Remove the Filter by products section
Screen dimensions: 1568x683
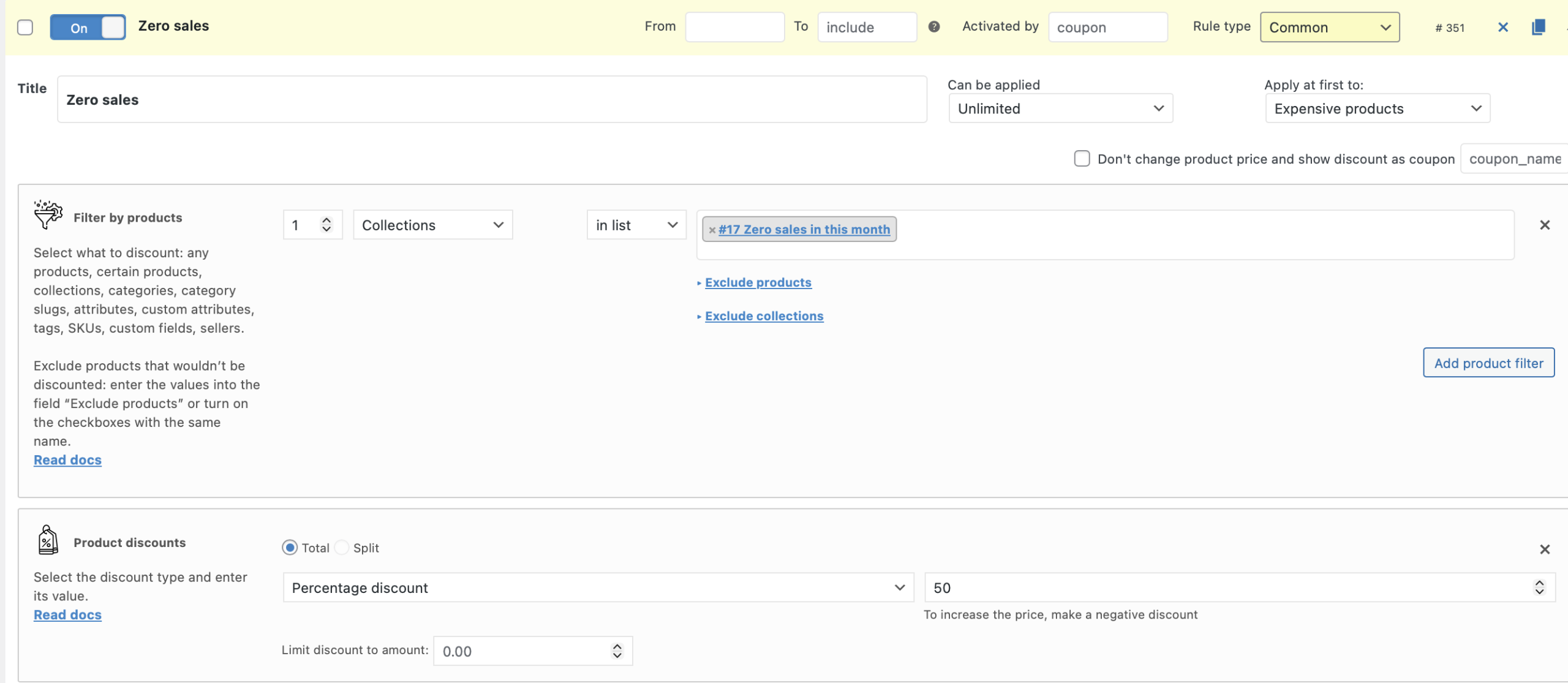click(x=1544, y=225)
